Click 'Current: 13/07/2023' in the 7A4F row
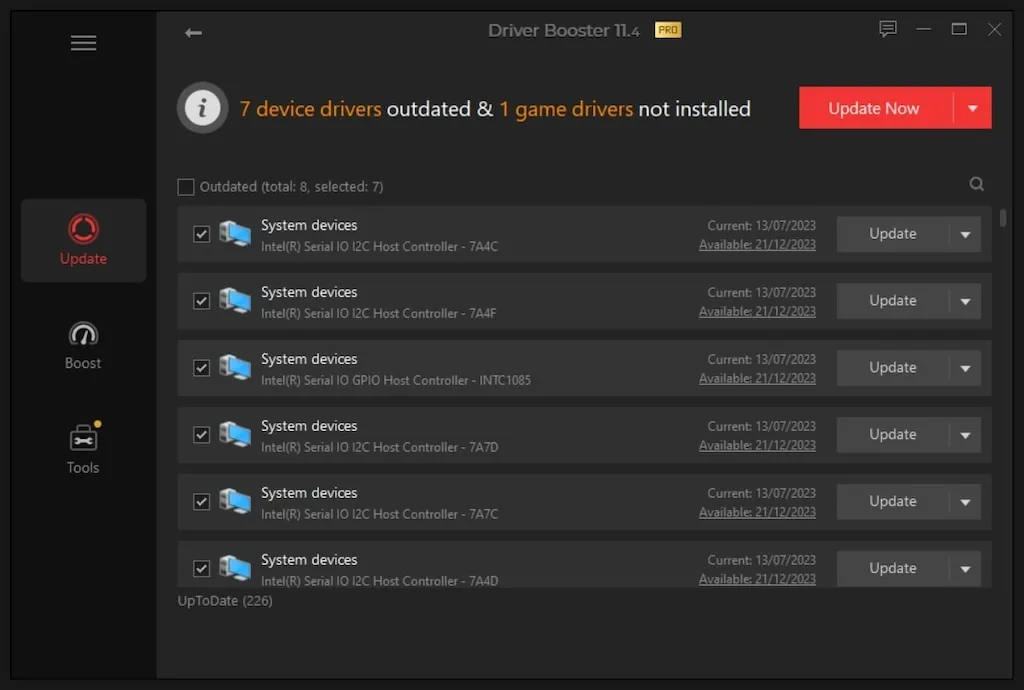The width and height of the screenshot is (1024, 690). pos(761,292)
